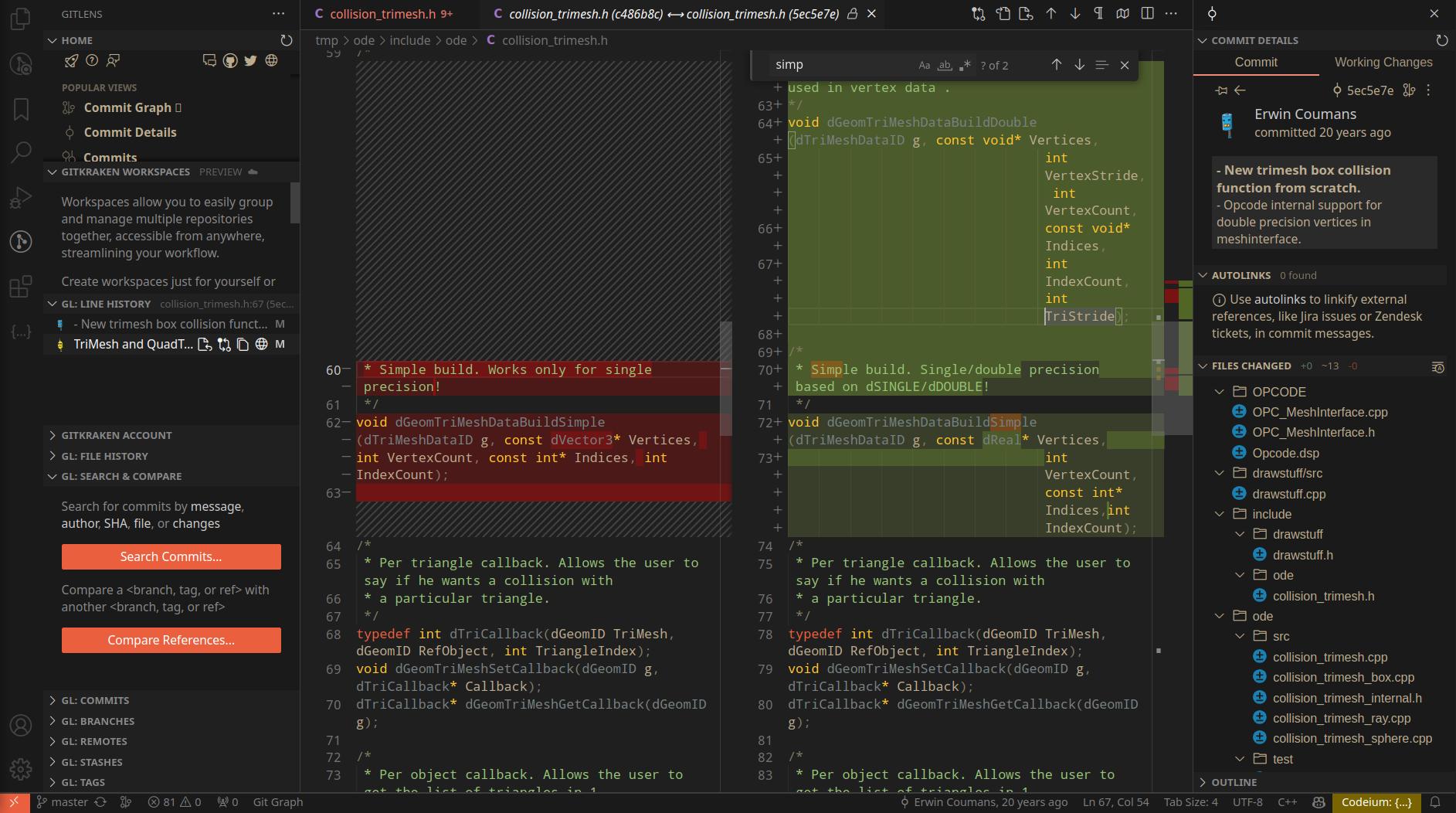This screenshot has height=813, width=1456.
Task: Toggle split editor layout icon
Action: click(1148, 14)
